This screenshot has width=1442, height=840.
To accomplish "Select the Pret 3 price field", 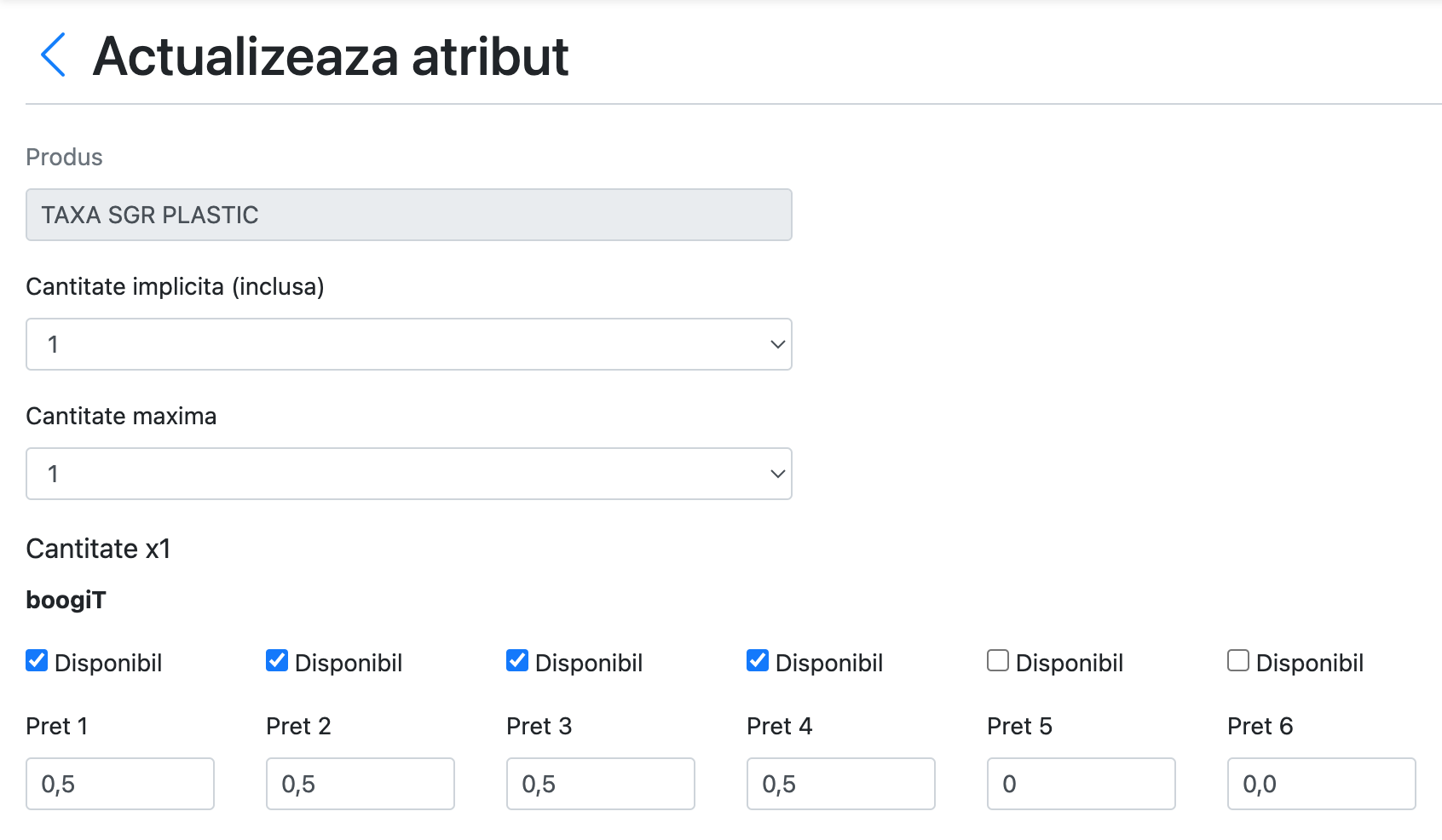I will (x=601, y=784).
